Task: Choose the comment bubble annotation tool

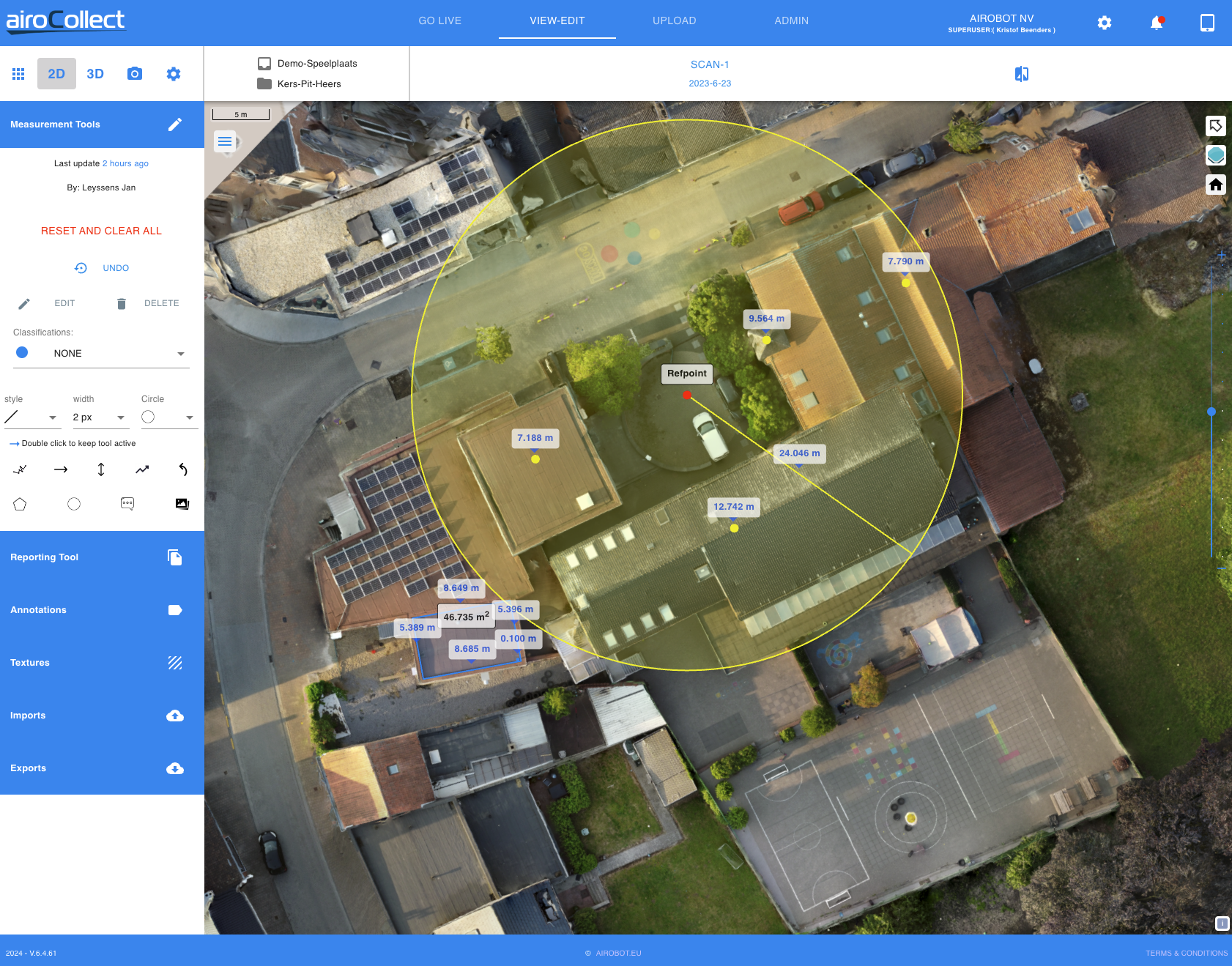Action: (x=127, y=504)
